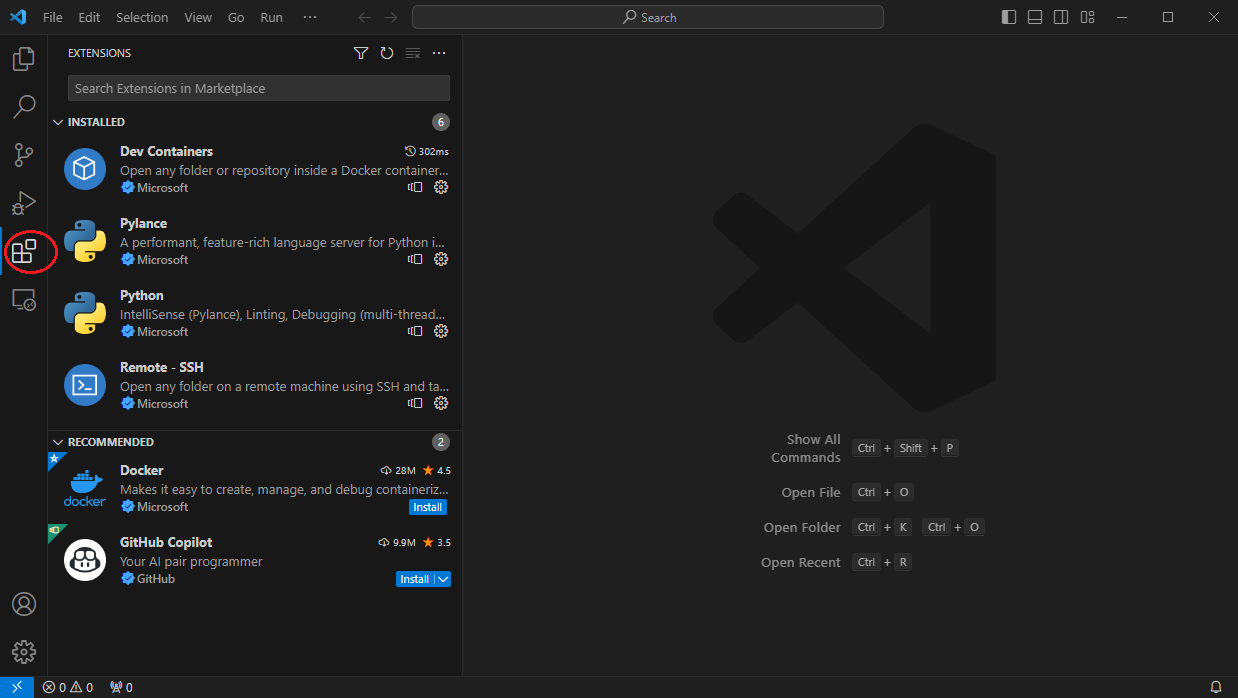
Task: Open the Accounts menu icon
Action: pyautogui.click(x=24, y=604)
